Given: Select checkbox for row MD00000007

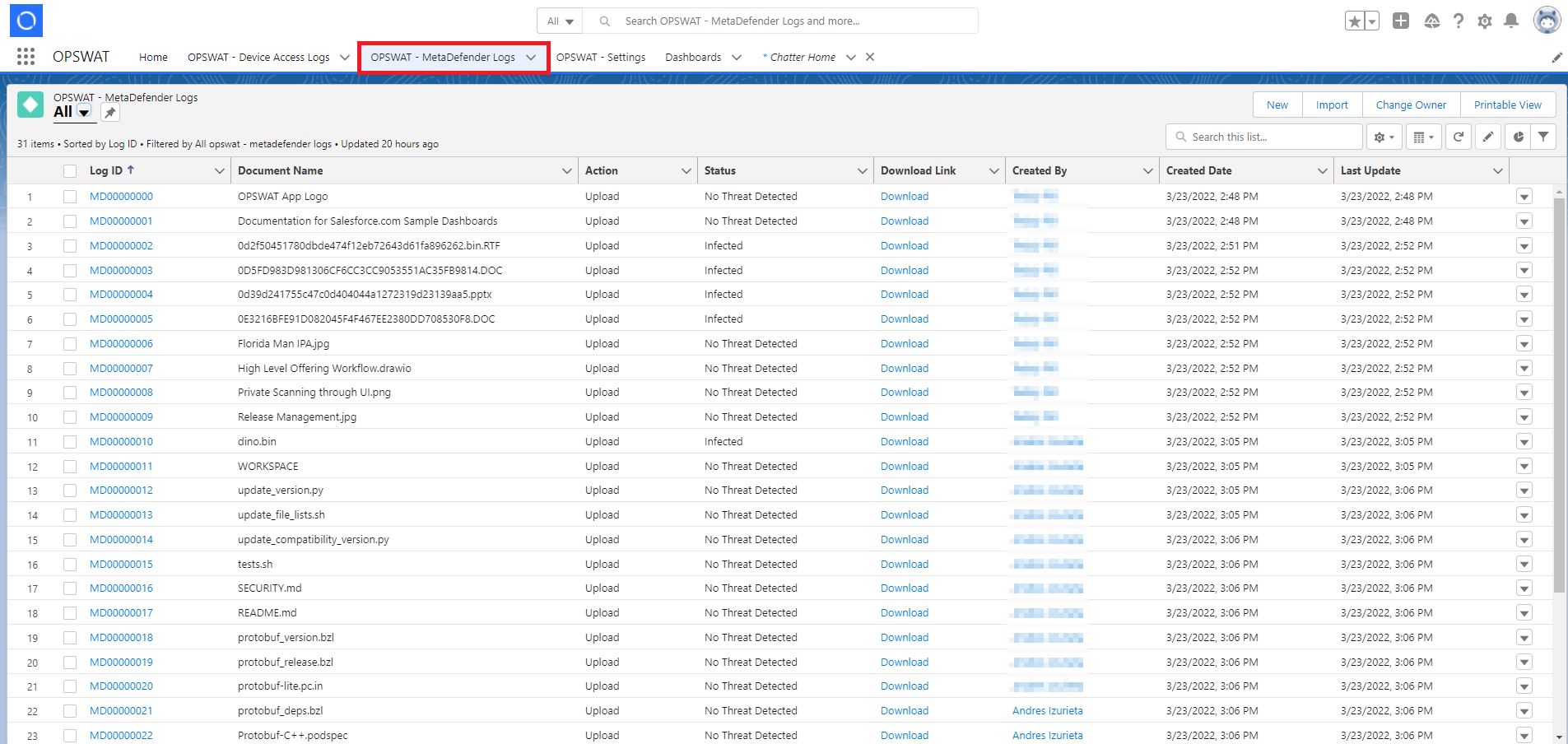Looking at the screenshot, I should pos(70,369).
